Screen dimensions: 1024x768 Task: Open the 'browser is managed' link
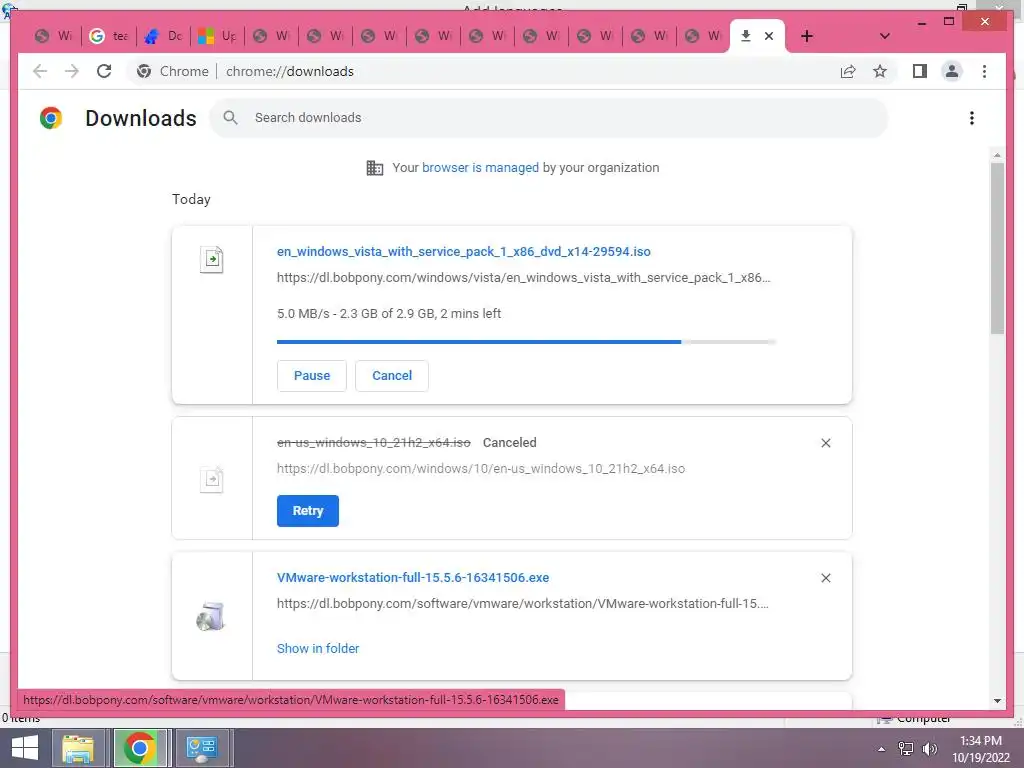(x=480, y=168)
